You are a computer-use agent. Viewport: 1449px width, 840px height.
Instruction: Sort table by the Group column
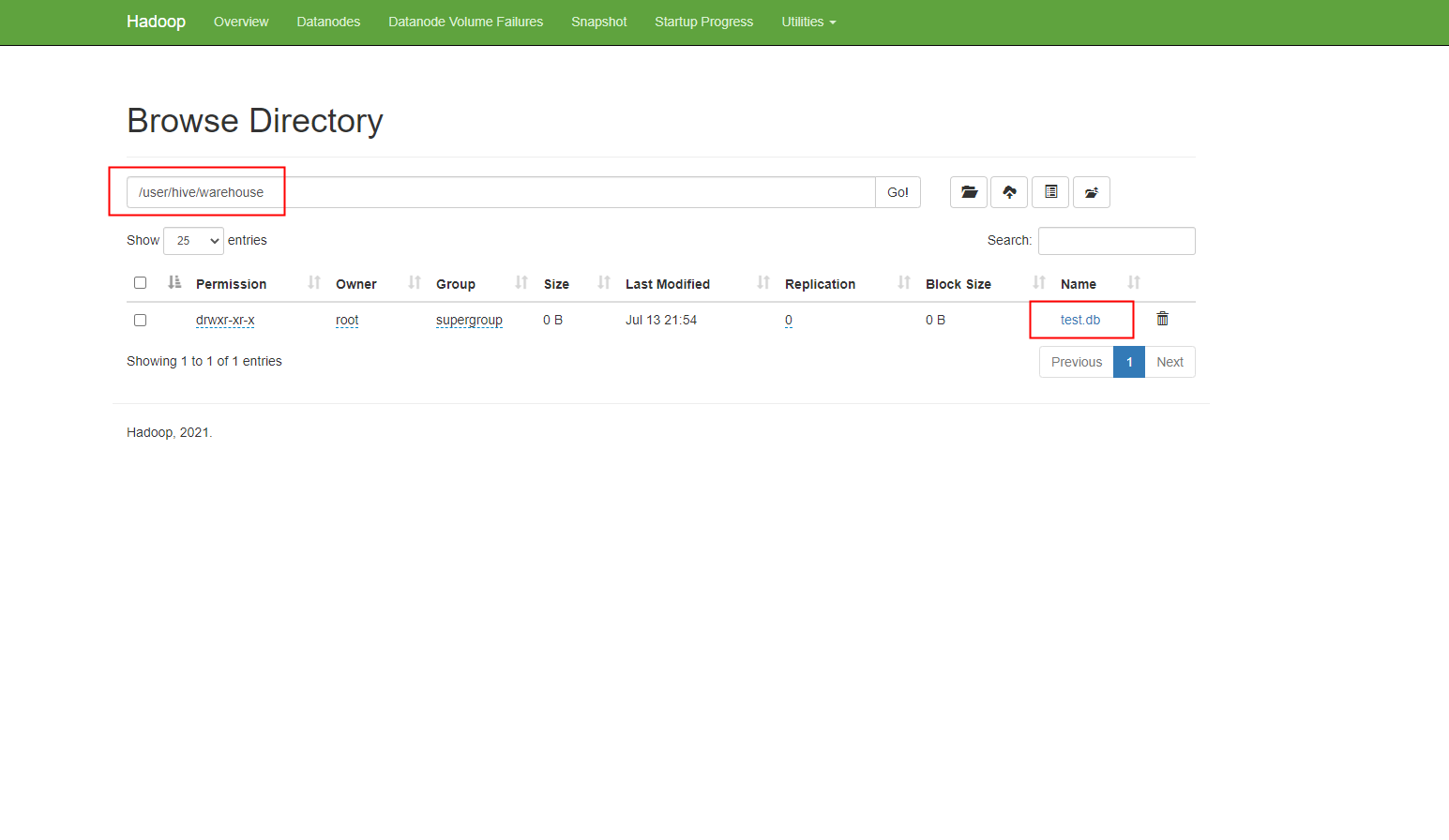pos(456,284)
